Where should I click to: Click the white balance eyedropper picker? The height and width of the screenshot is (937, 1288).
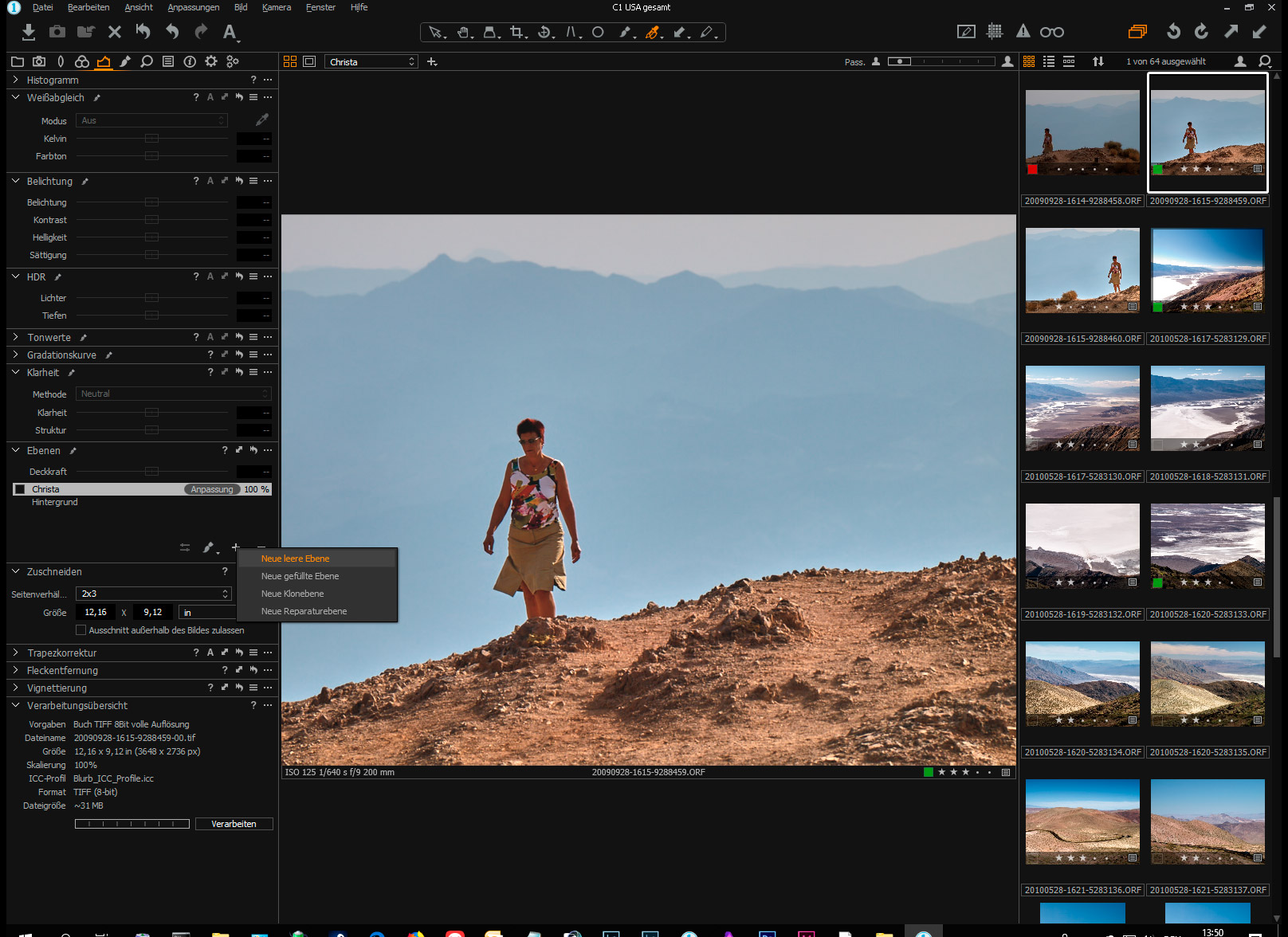(261, 120)
